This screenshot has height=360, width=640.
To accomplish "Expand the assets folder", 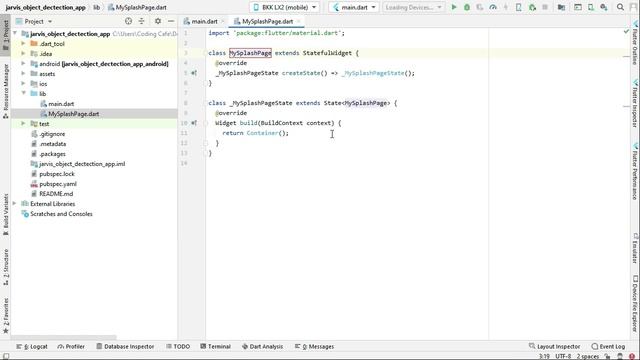I will 23,73.
